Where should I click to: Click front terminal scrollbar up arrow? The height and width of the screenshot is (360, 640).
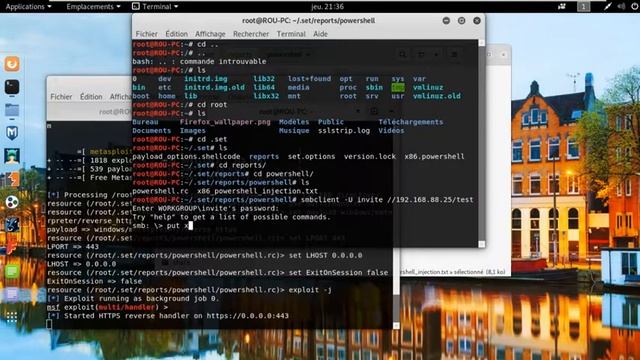click(x=482, y=43)
